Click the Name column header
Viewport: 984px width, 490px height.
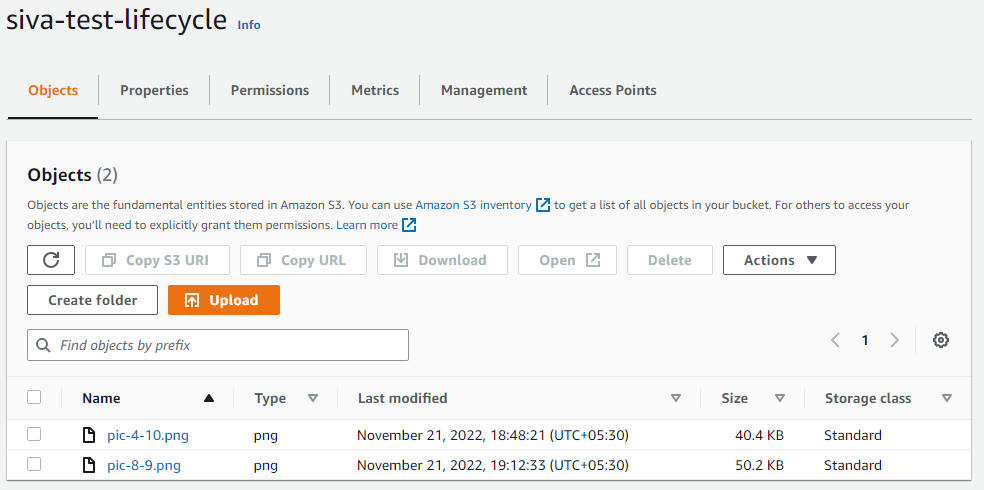[101, 398]
